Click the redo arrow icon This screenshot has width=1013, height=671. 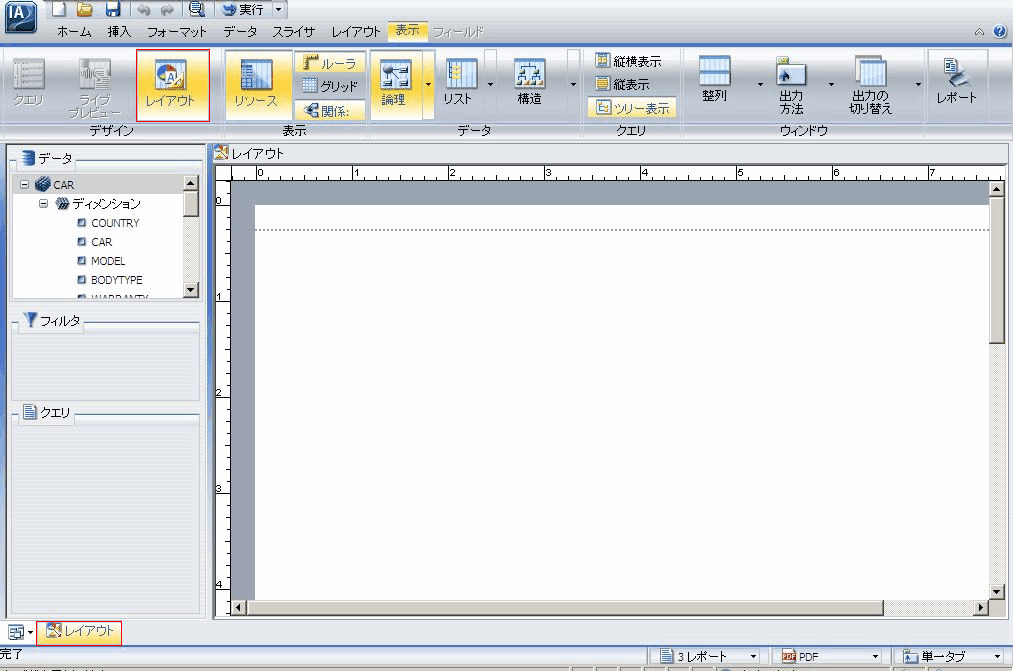pyautogui.click(x=167, y=10)
